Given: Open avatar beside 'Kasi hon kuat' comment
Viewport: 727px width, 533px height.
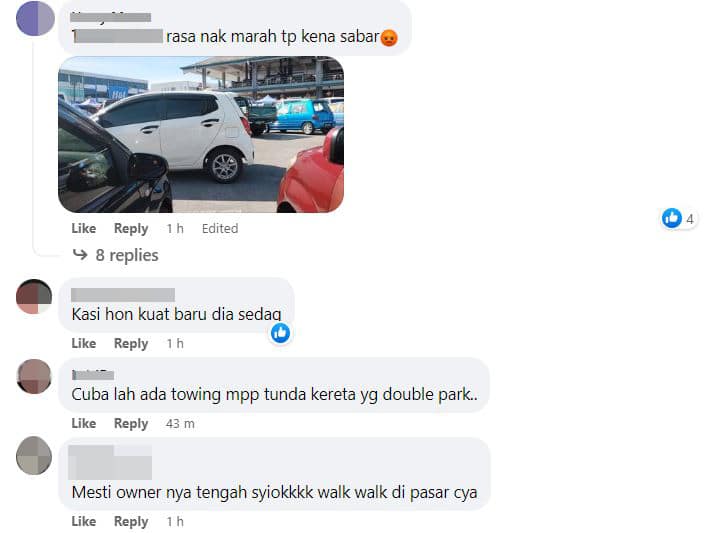Looking at the screenshot, I should (x=34, y=297).
